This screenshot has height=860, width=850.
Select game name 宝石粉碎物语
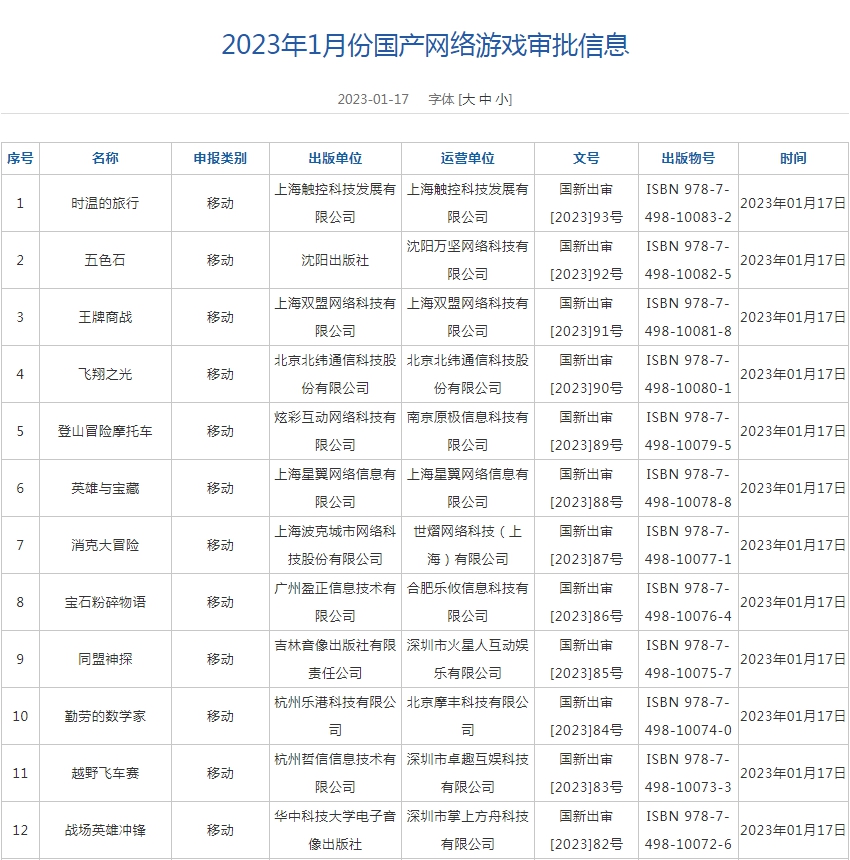[x=105, y=603]
